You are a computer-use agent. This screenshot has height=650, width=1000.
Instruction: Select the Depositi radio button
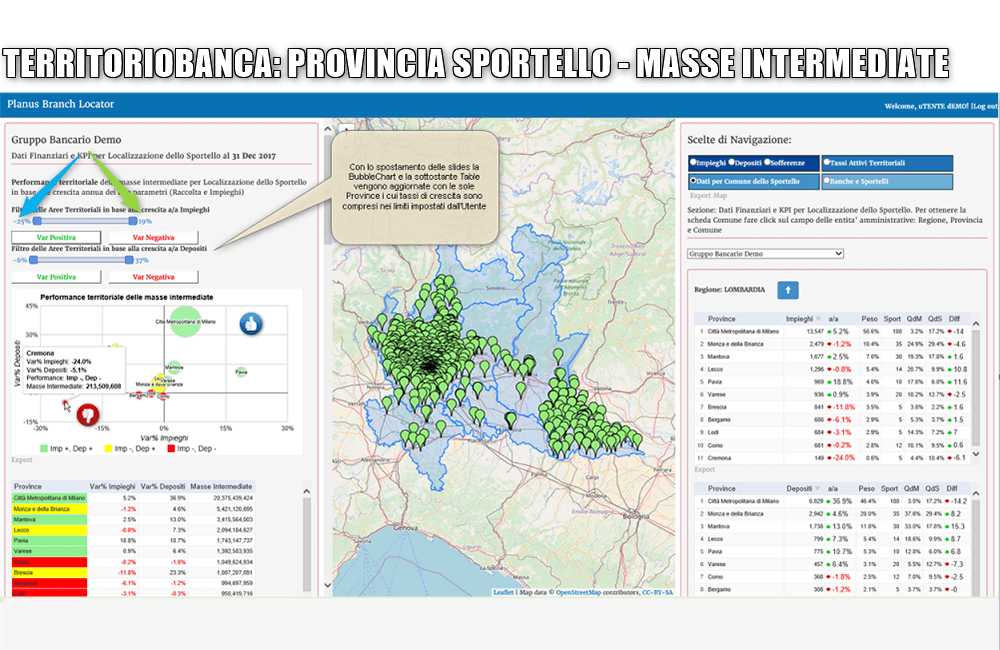pos(732,162)
